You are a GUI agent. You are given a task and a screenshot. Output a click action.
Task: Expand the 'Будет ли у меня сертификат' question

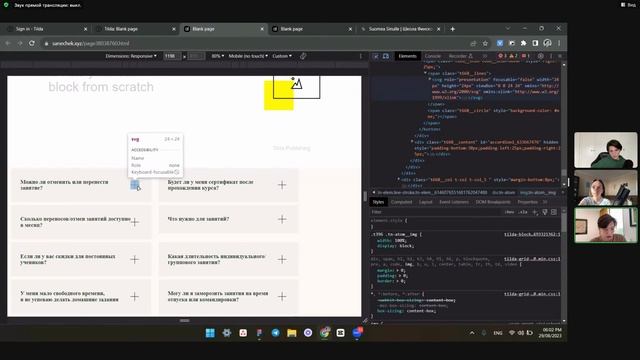coord(282,185)
